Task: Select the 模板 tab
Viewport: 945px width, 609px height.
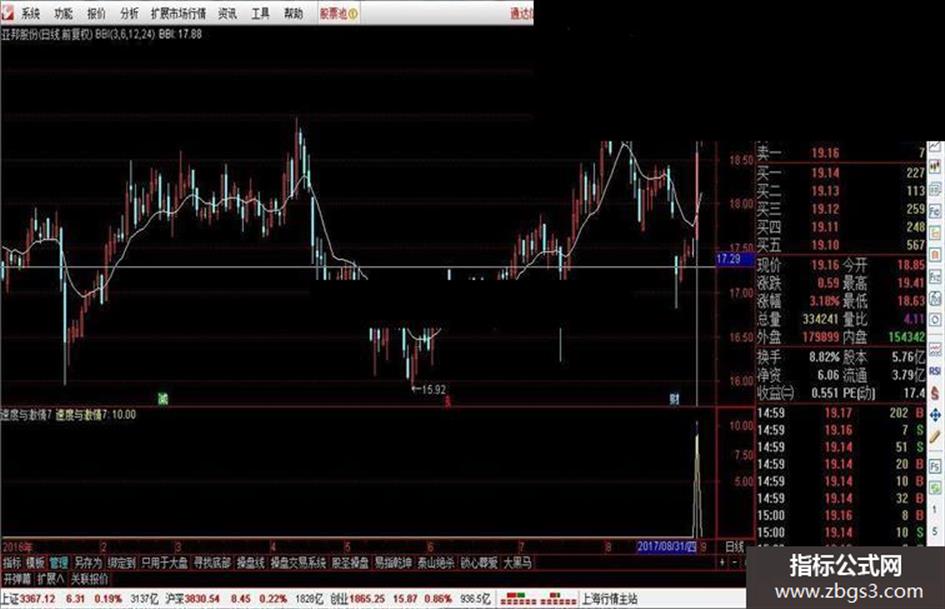Action: [35, 563]
